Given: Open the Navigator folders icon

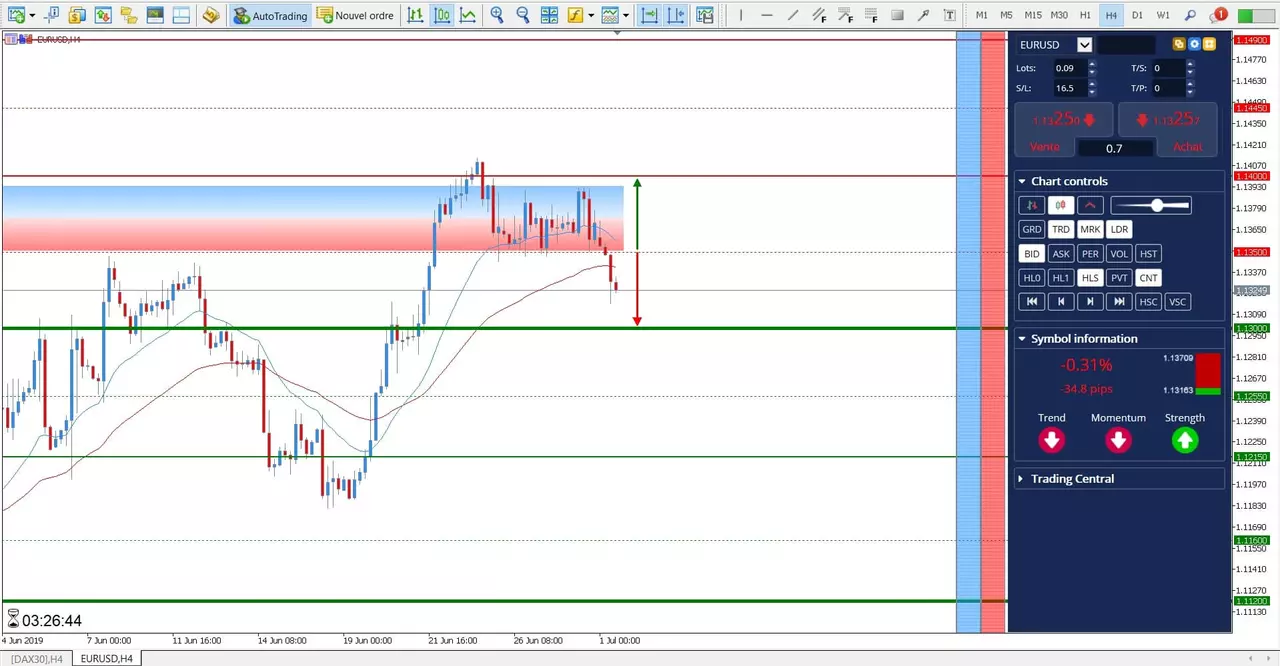Looking at the screenshot, I should point(128,15).
